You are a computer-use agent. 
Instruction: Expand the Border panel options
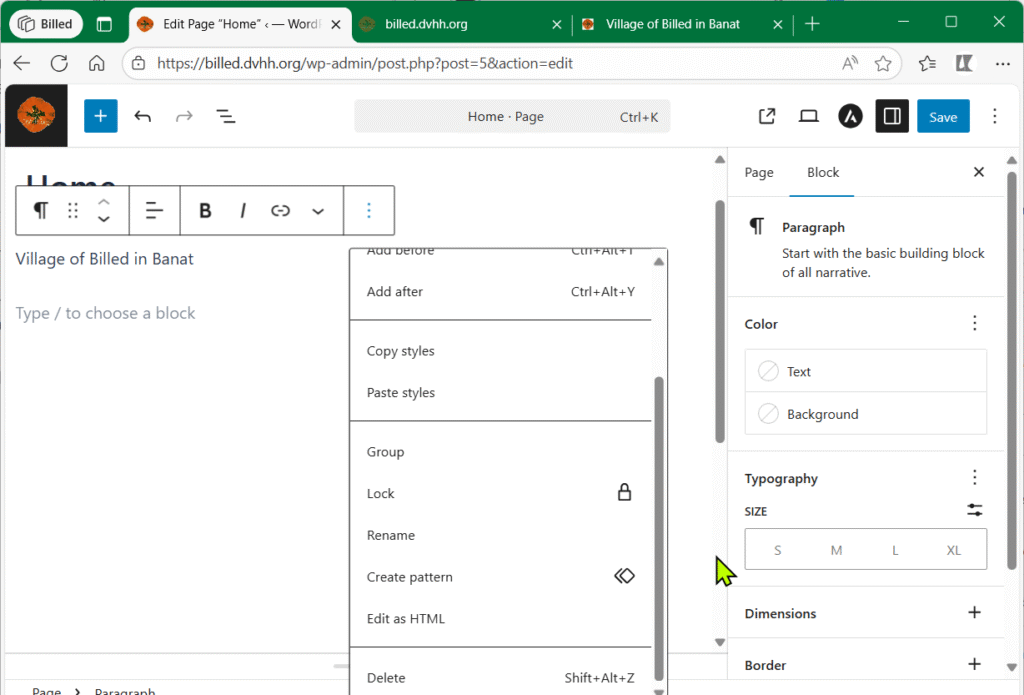[x=974, y=664]
